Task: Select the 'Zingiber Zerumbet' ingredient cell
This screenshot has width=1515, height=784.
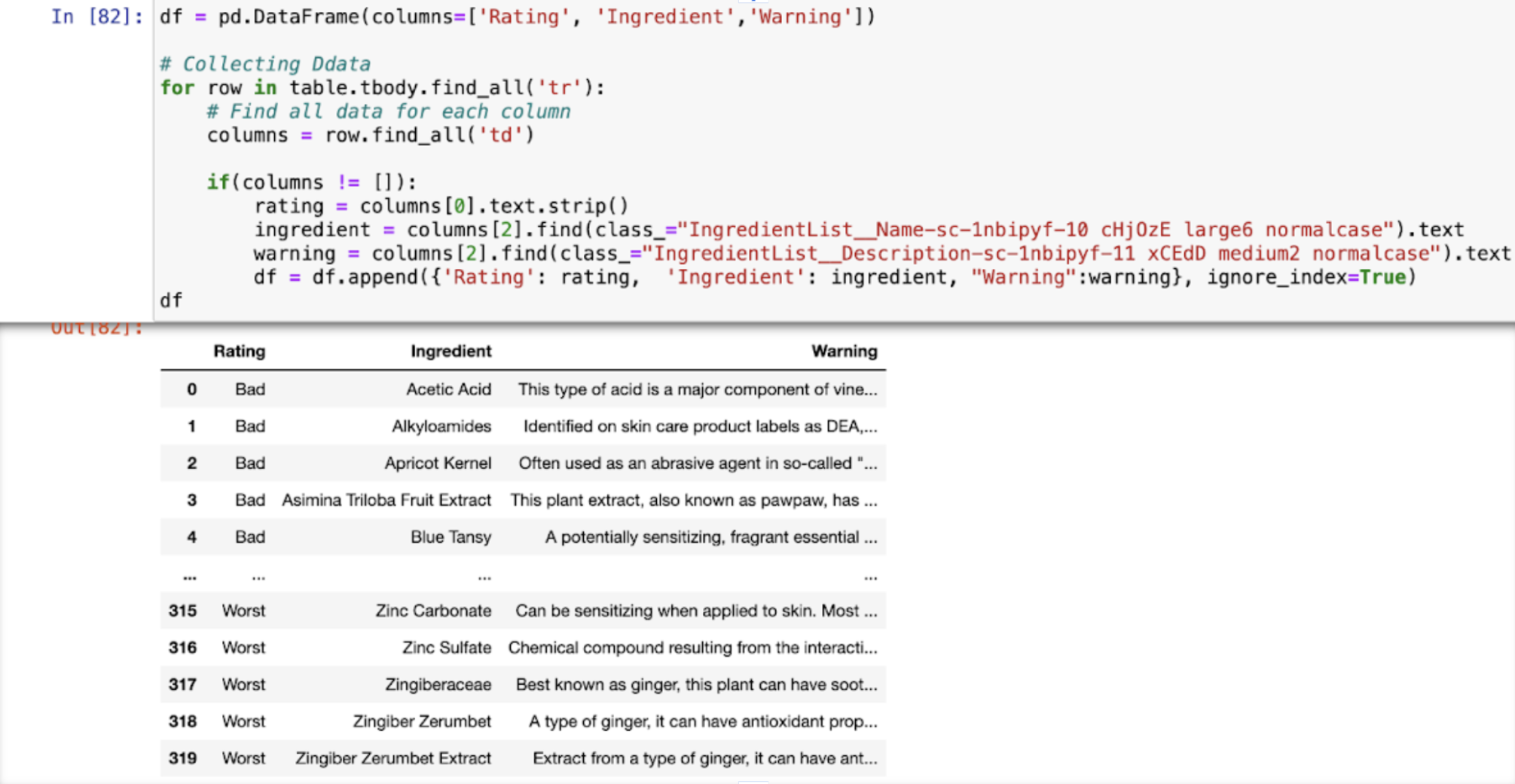Action: [422, 721]
